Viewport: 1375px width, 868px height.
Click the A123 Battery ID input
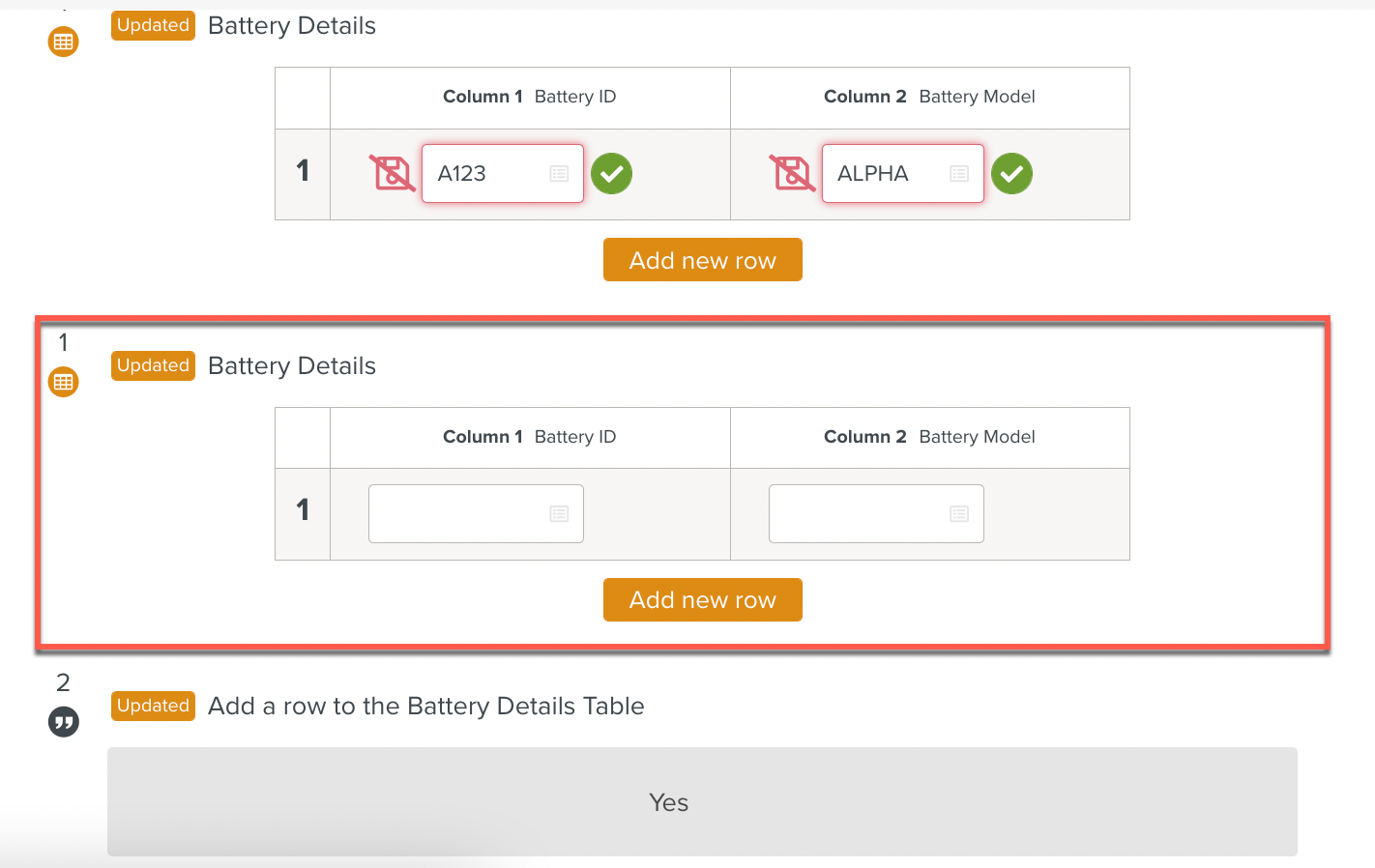[x=483, y=174]
